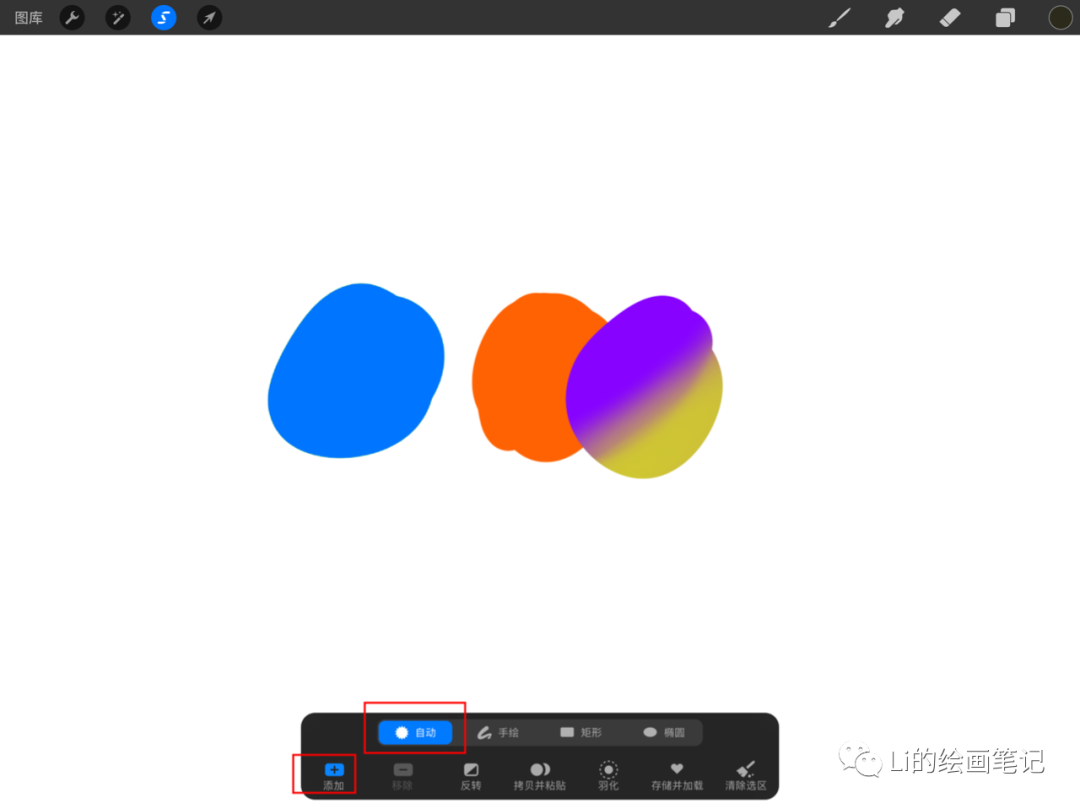Open the Adjustments magic wand menu

click(x=118, y=18)
